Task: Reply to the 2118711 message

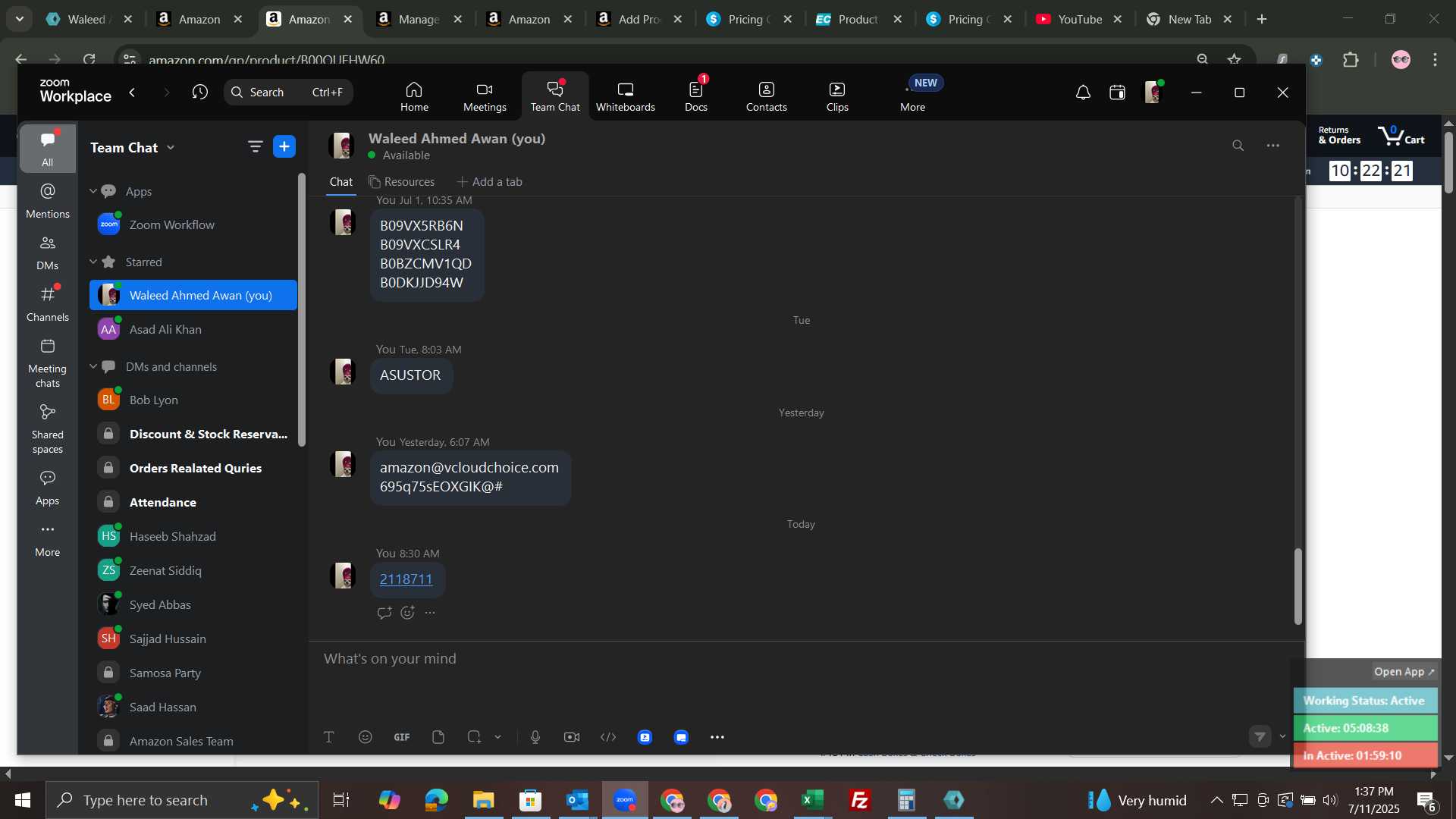Action: click(384, 613)
